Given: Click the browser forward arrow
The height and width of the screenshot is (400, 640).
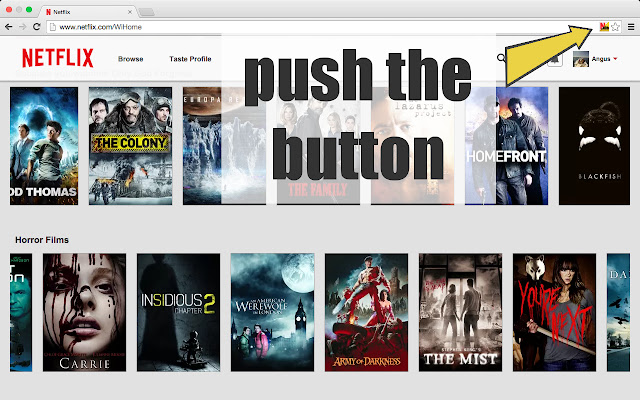Looking at the screenshot, I should tap(22, 27).
